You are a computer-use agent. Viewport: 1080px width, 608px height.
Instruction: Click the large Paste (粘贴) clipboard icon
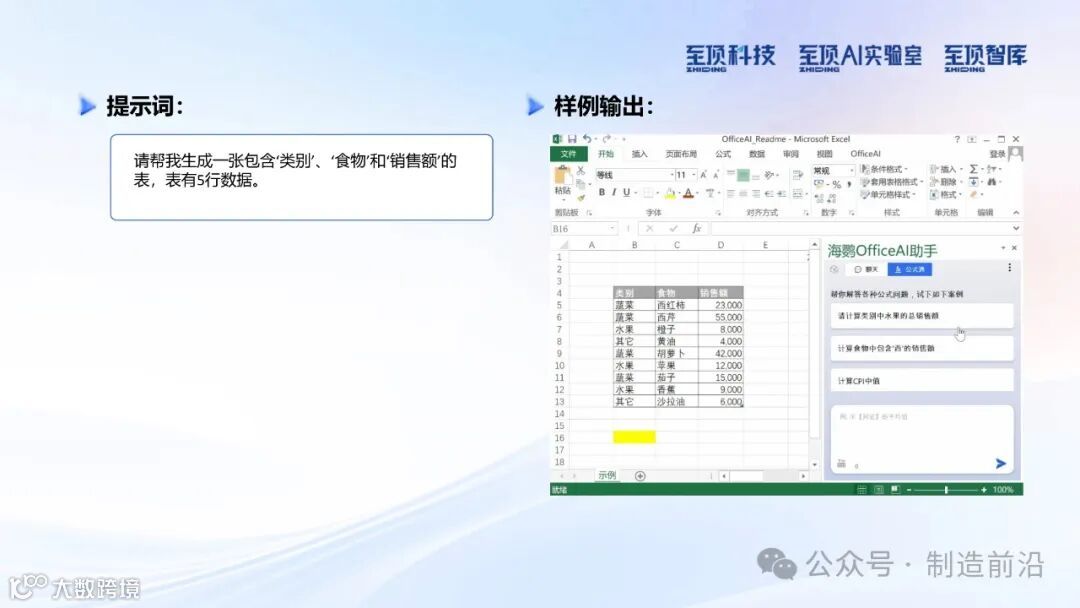point(562,175)
